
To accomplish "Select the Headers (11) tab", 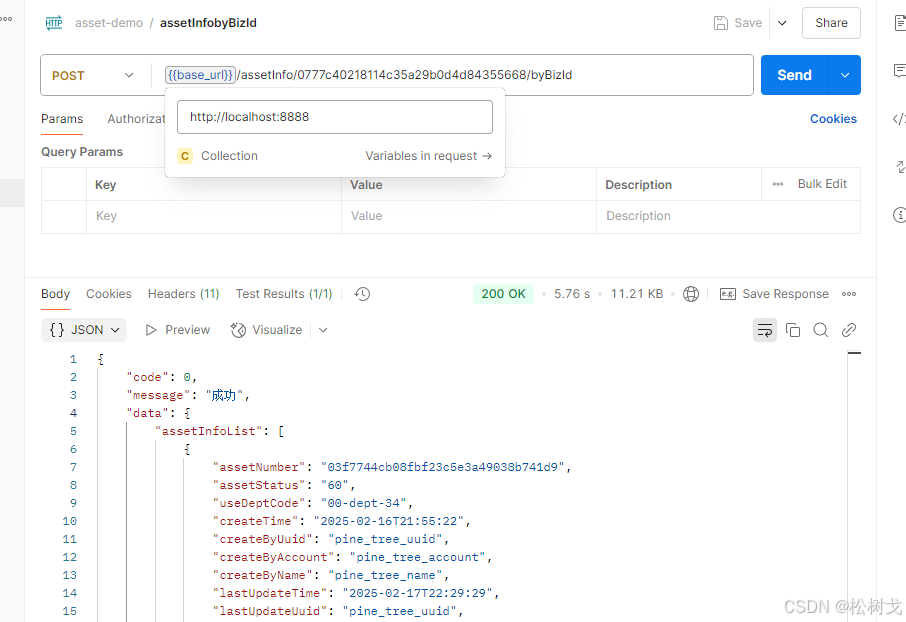I will (x=183, y=294).
